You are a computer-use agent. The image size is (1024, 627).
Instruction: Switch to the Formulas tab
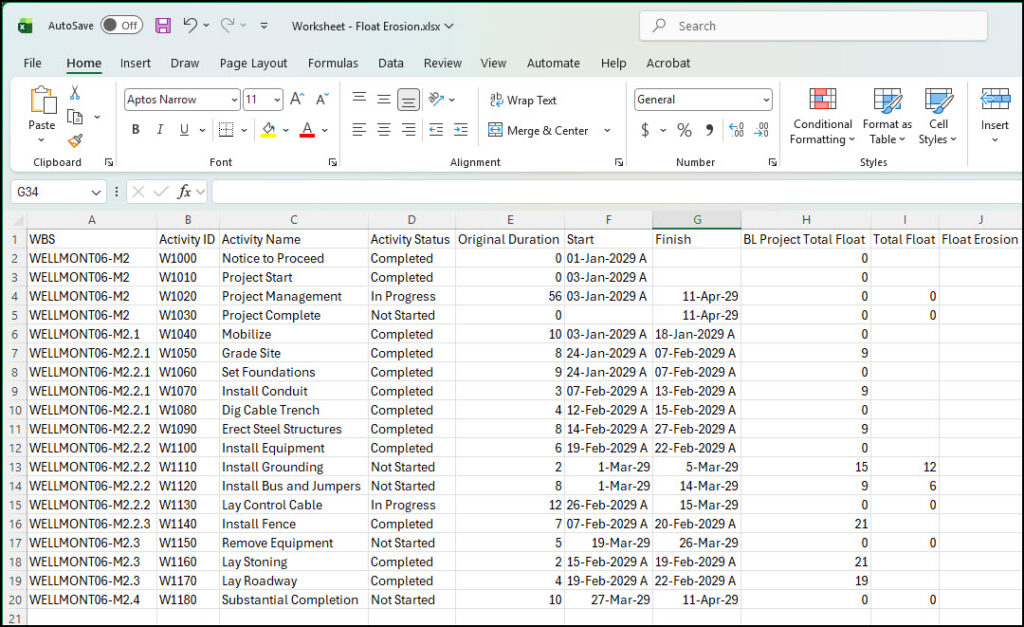point(333,63)
